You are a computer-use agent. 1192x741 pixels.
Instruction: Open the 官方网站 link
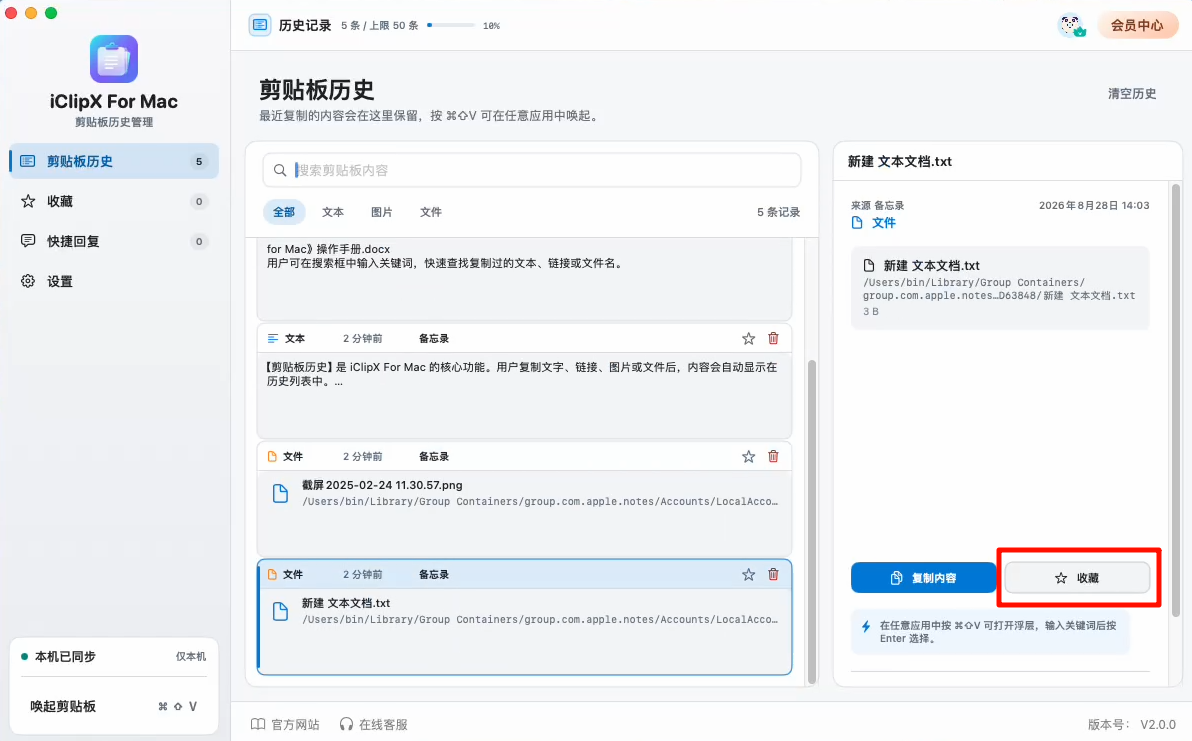(286, 724)
